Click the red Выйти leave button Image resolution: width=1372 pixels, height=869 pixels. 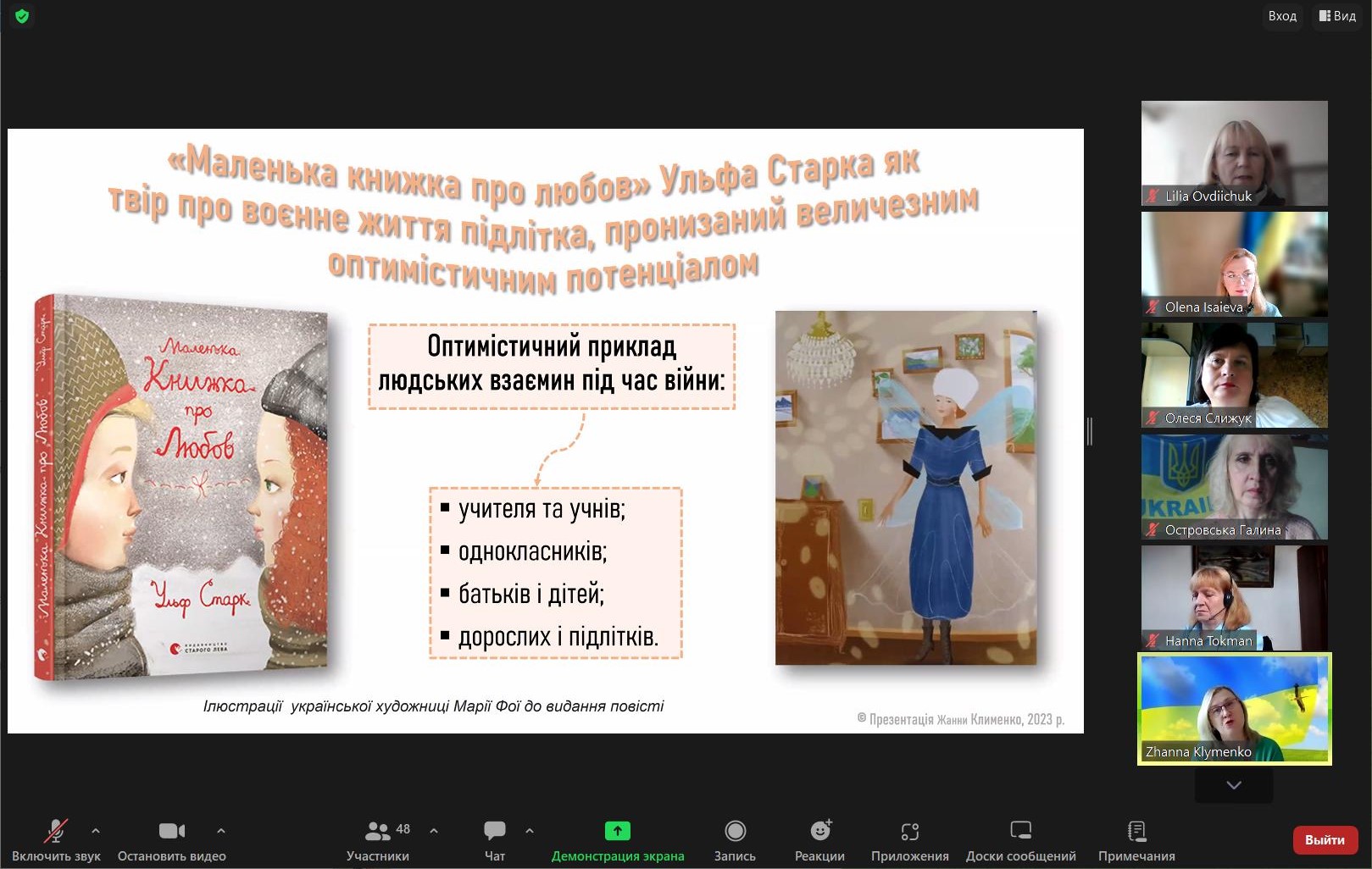click(x=1325, y=839)
